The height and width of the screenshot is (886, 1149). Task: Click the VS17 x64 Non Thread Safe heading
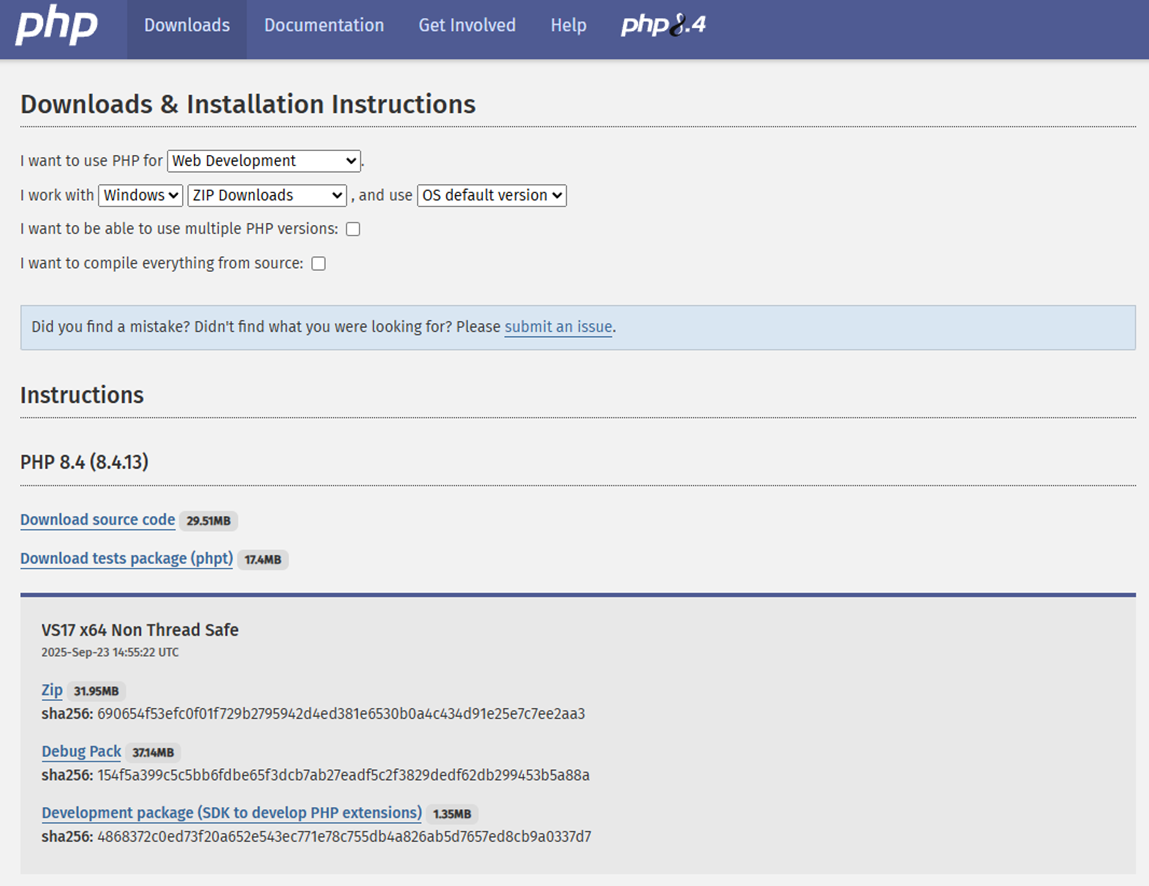coord(140,630)
